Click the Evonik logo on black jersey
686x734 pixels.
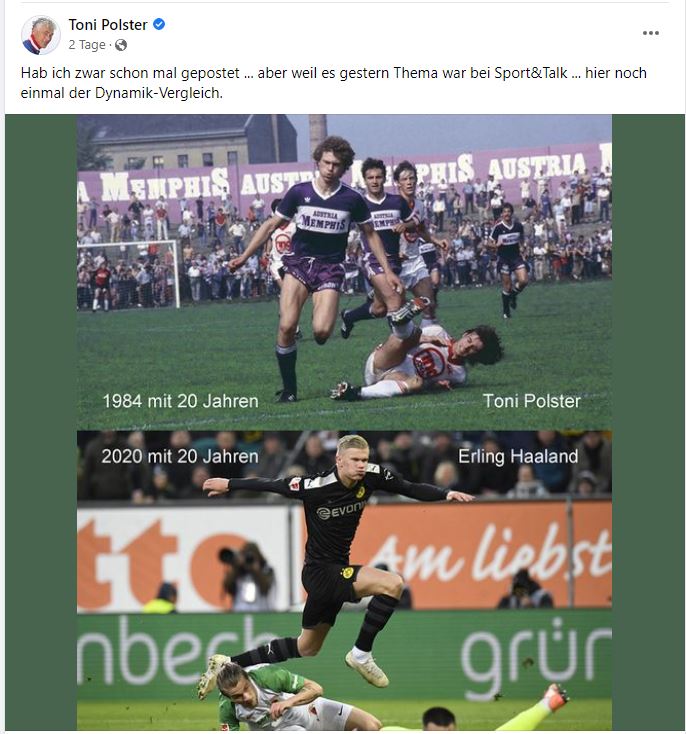[x=341, y=510]
